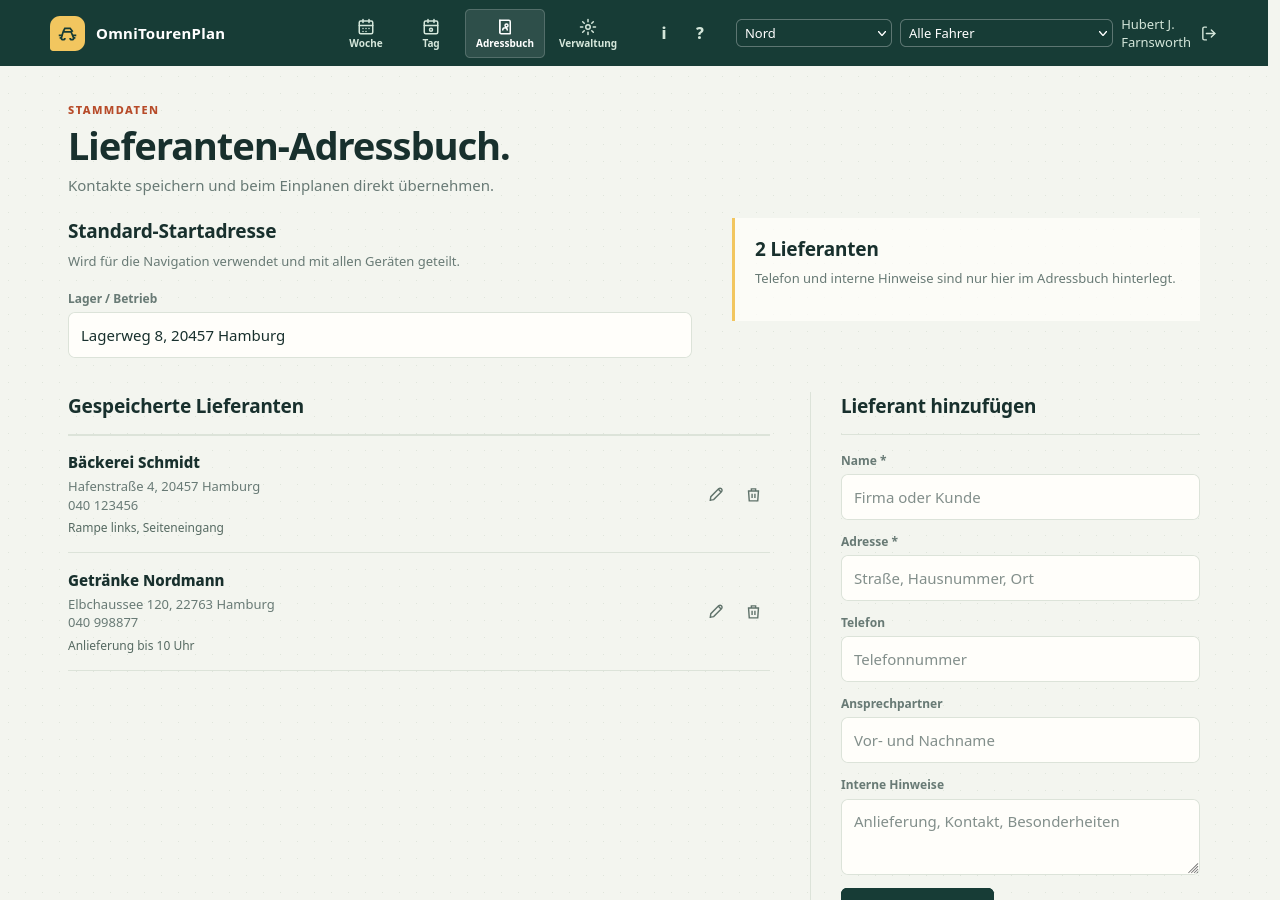
Task: Click the Lager / Betrieb address field
Action: (380, 335)
